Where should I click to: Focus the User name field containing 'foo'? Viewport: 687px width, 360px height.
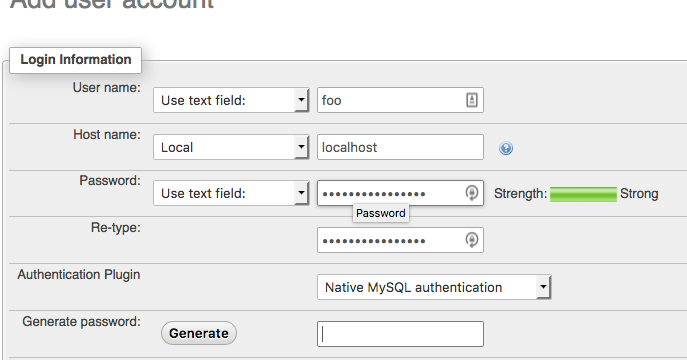pos(400,100)
